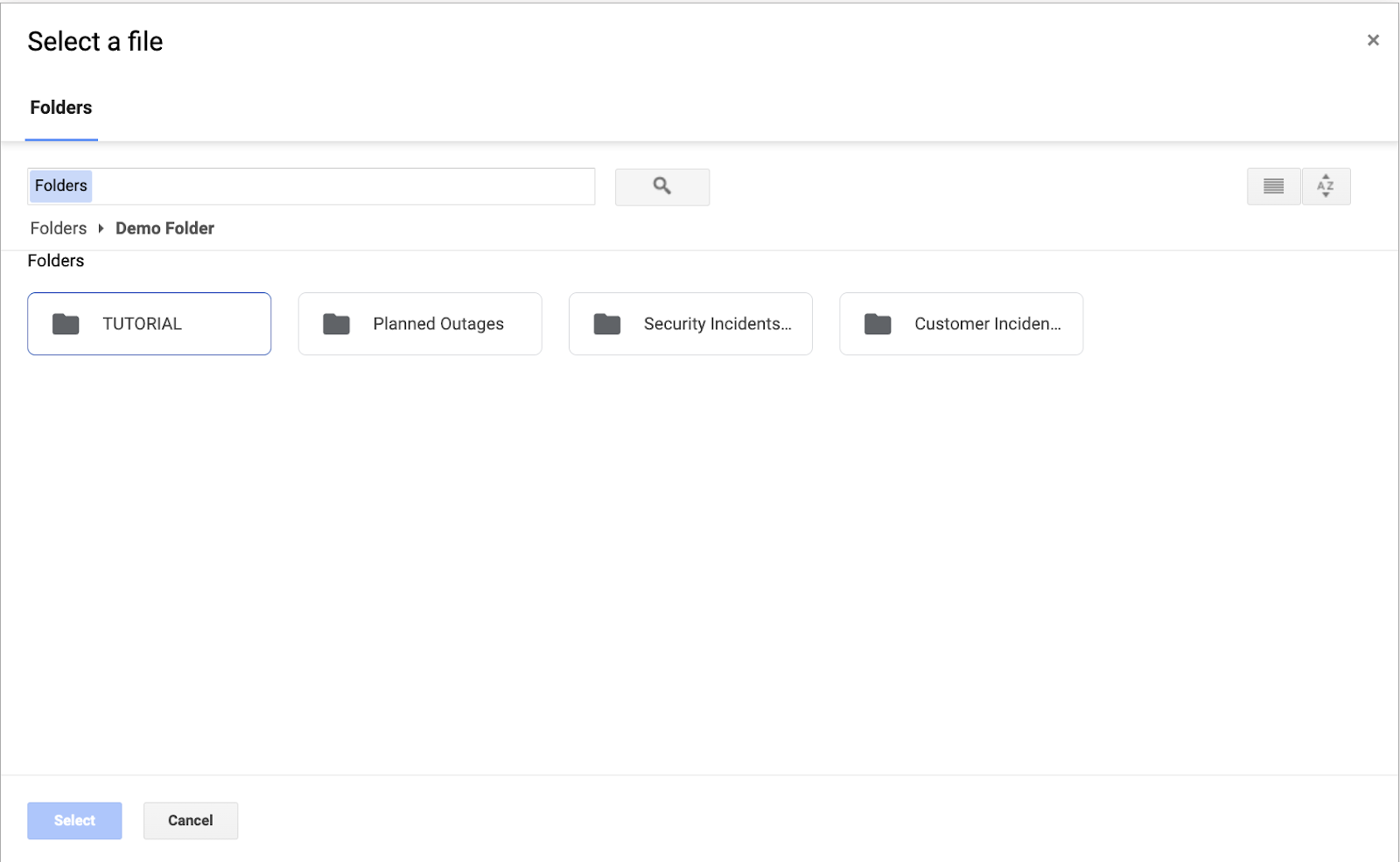
Task: Click the search magnifier button
Action: (661, 186)
